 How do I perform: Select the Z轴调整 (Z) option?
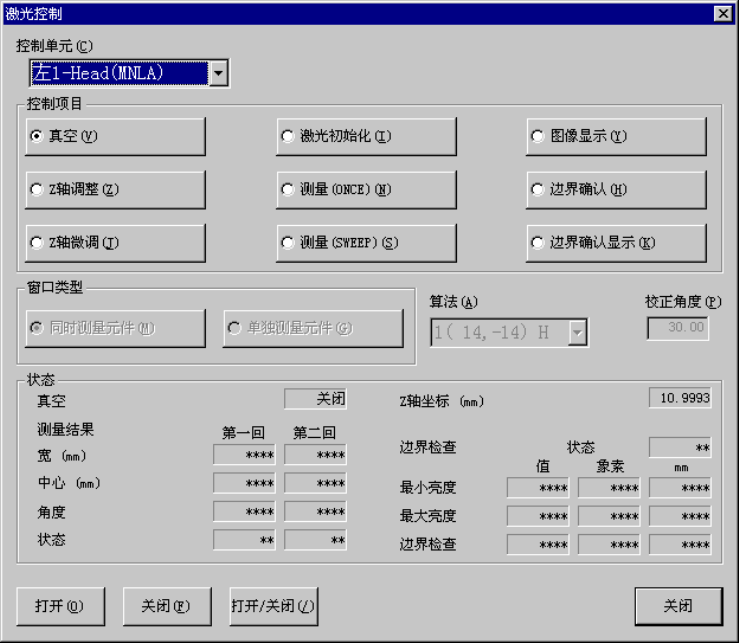pyautogui.click(x=115, y=190)
